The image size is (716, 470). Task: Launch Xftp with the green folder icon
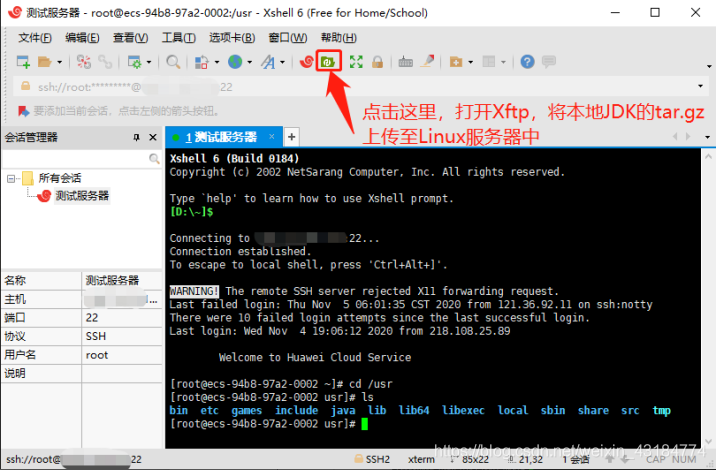coord(329,61)
